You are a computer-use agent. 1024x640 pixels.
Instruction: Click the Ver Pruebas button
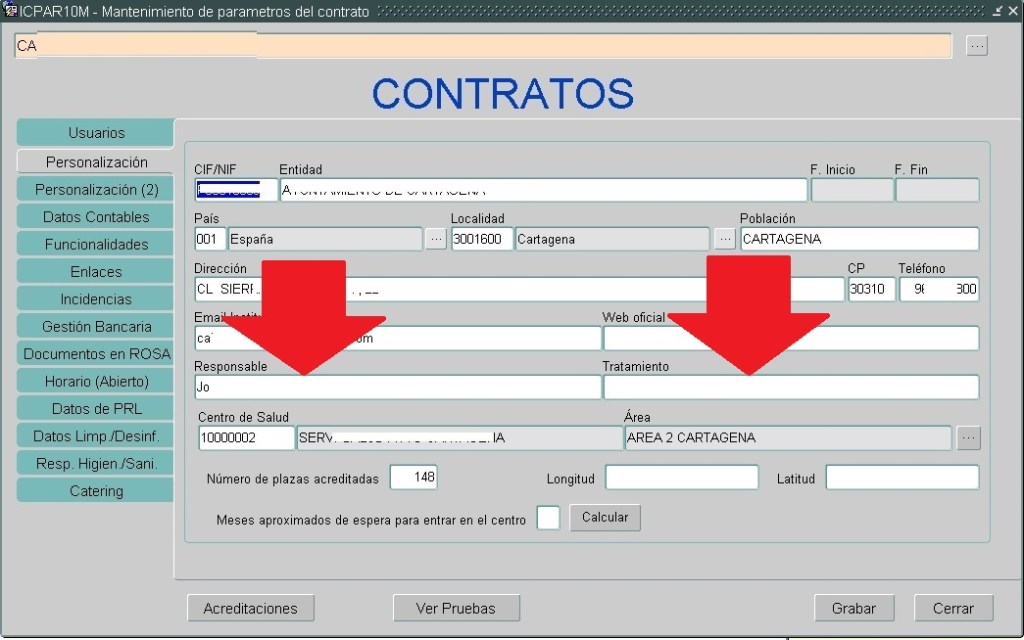455,608
